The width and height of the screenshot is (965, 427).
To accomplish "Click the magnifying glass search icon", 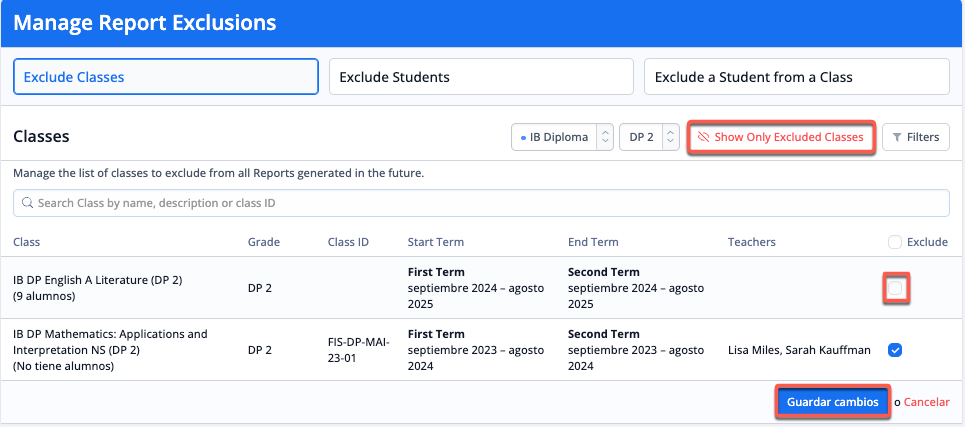I will [x=27, y=203].
